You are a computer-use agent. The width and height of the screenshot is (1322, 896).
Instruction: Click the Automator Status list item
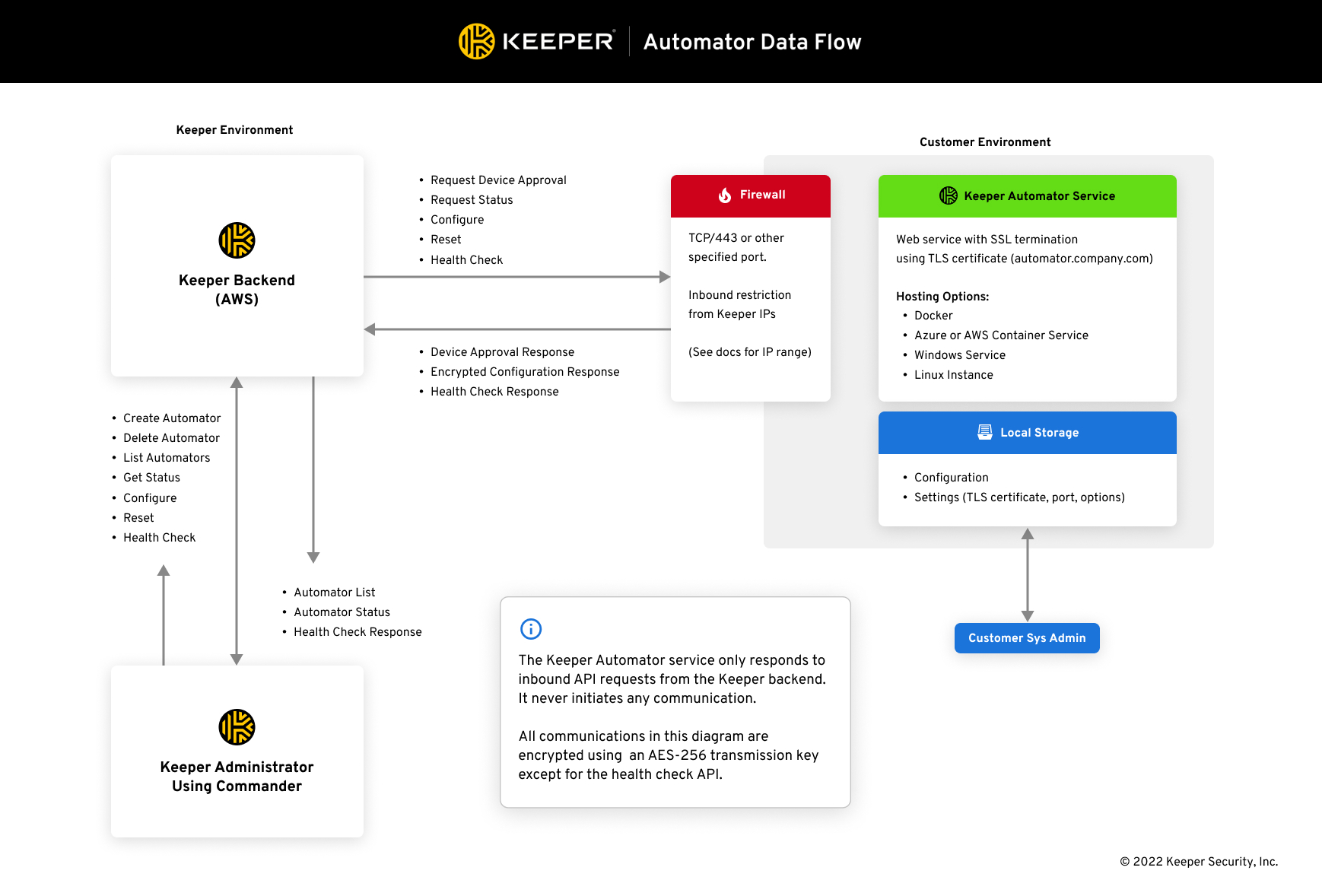click(342, 612)
